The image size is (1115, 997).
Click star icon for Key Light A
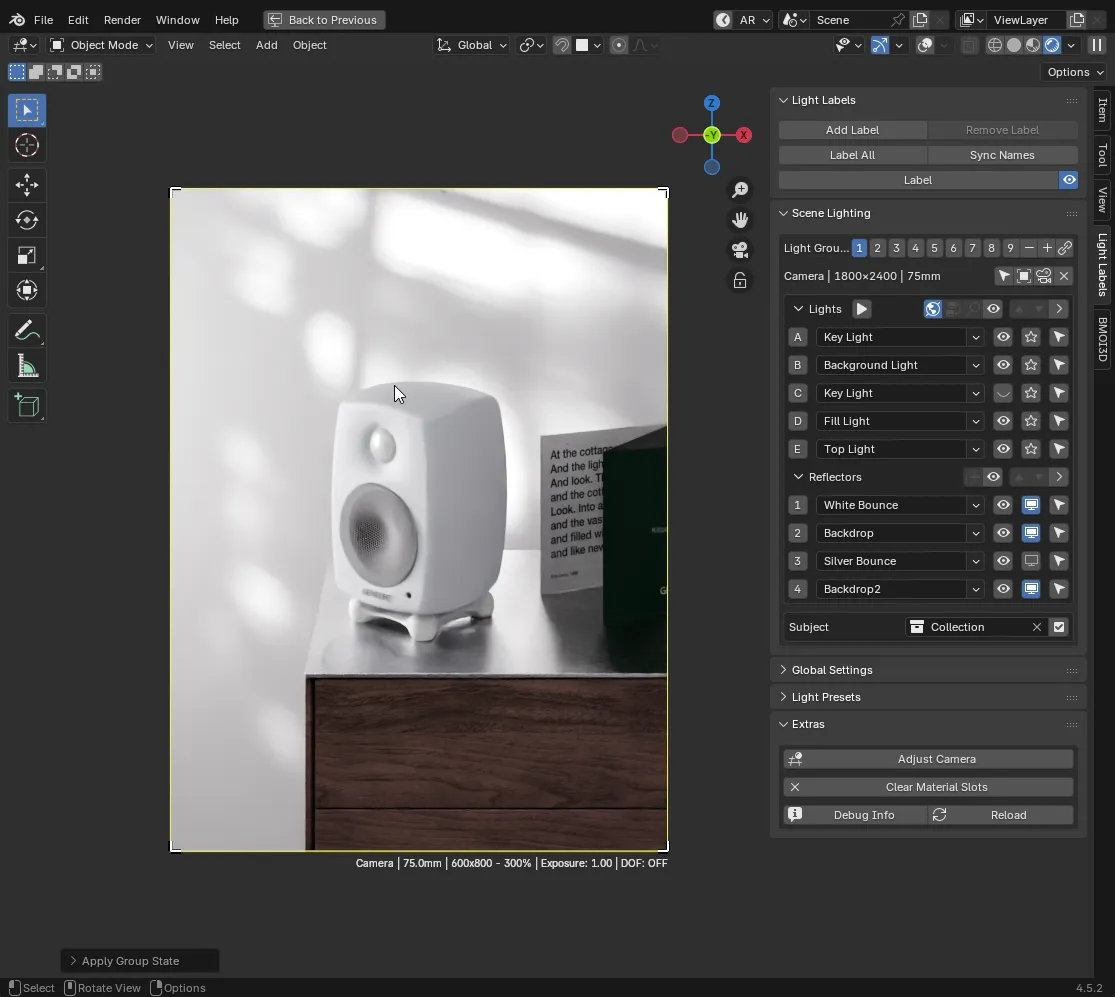click(x=1030, y=337)
